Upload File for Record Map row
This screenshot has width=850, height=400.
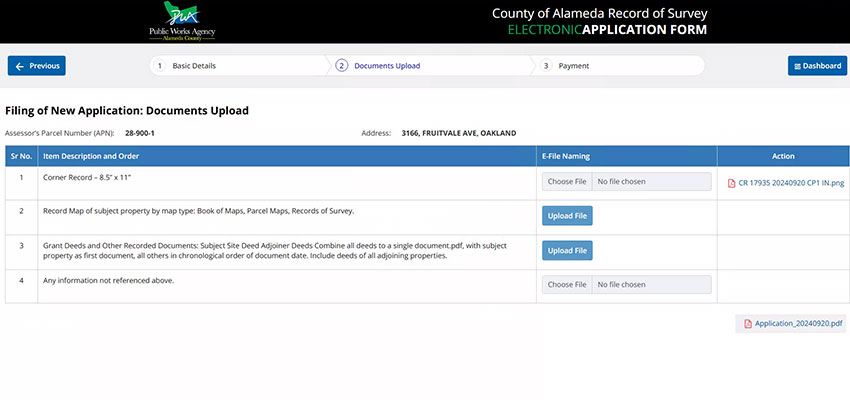click(x=567, y=216)
